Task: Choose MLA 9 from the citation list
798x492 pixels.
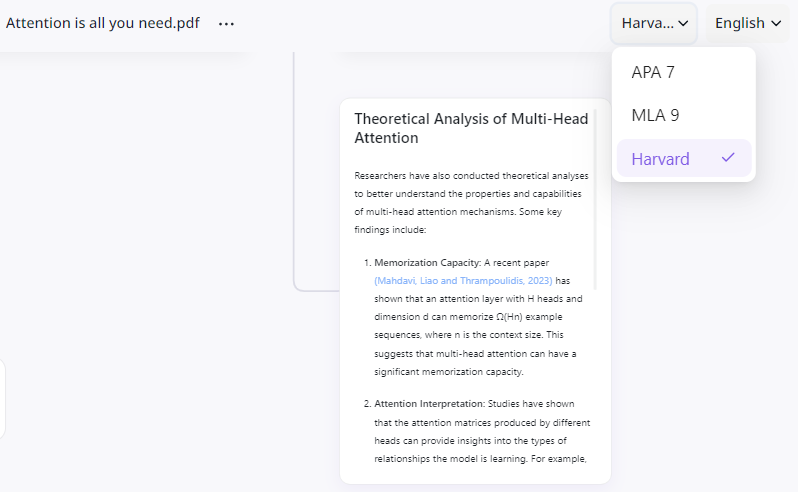Action: coord(683,115)
